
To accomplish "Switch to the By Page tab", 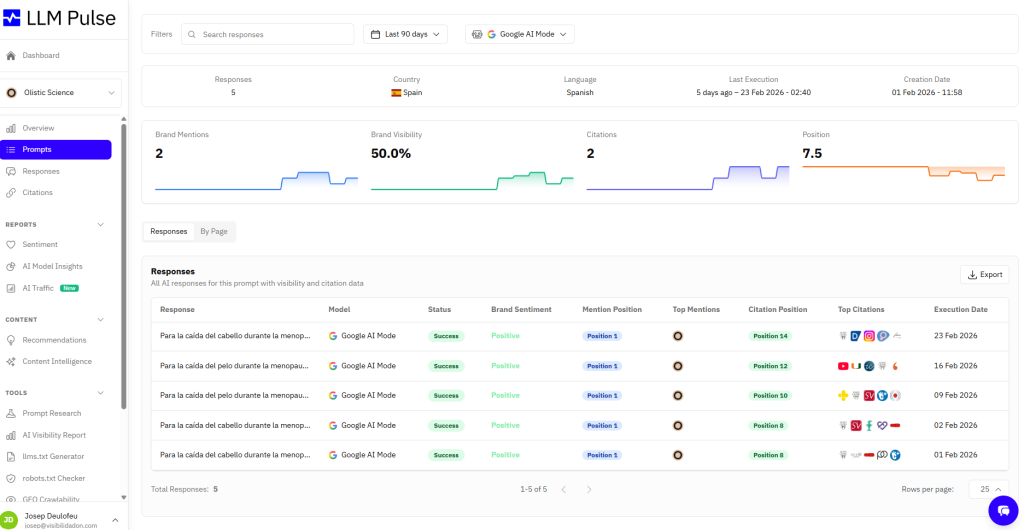I will [213, 231].
